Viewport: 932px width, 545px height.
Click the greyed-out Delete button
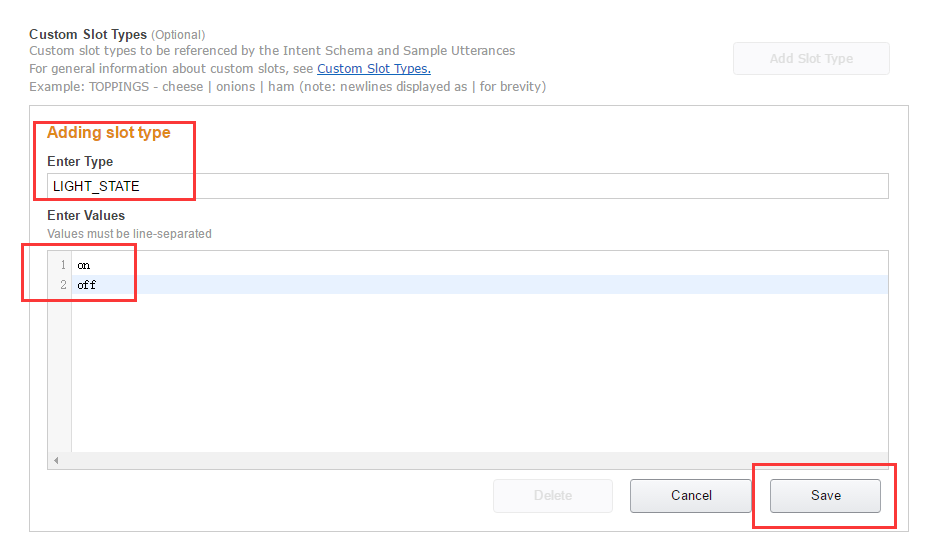[552, 496]
